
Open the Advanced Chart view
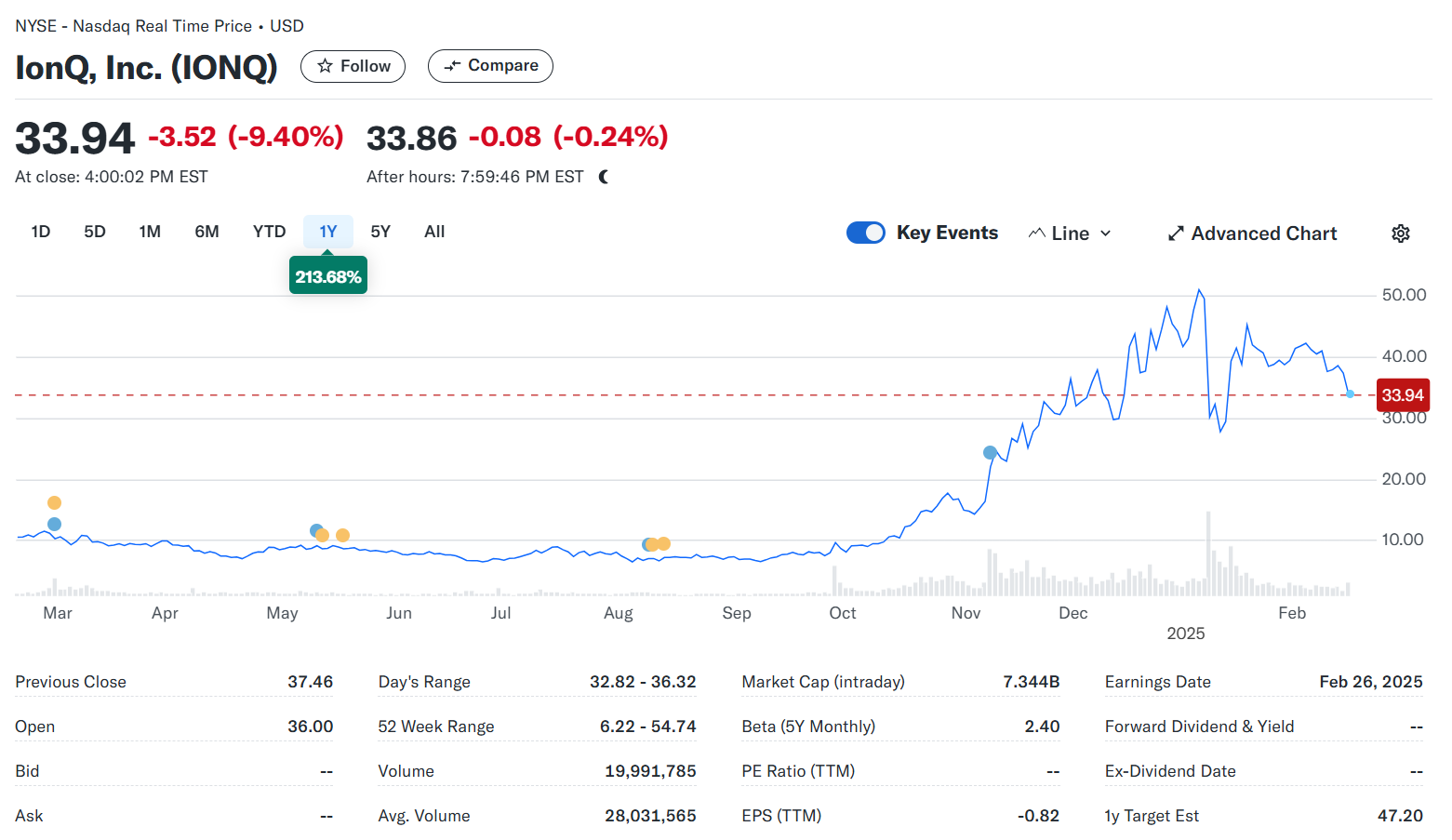click(1252, 233)
